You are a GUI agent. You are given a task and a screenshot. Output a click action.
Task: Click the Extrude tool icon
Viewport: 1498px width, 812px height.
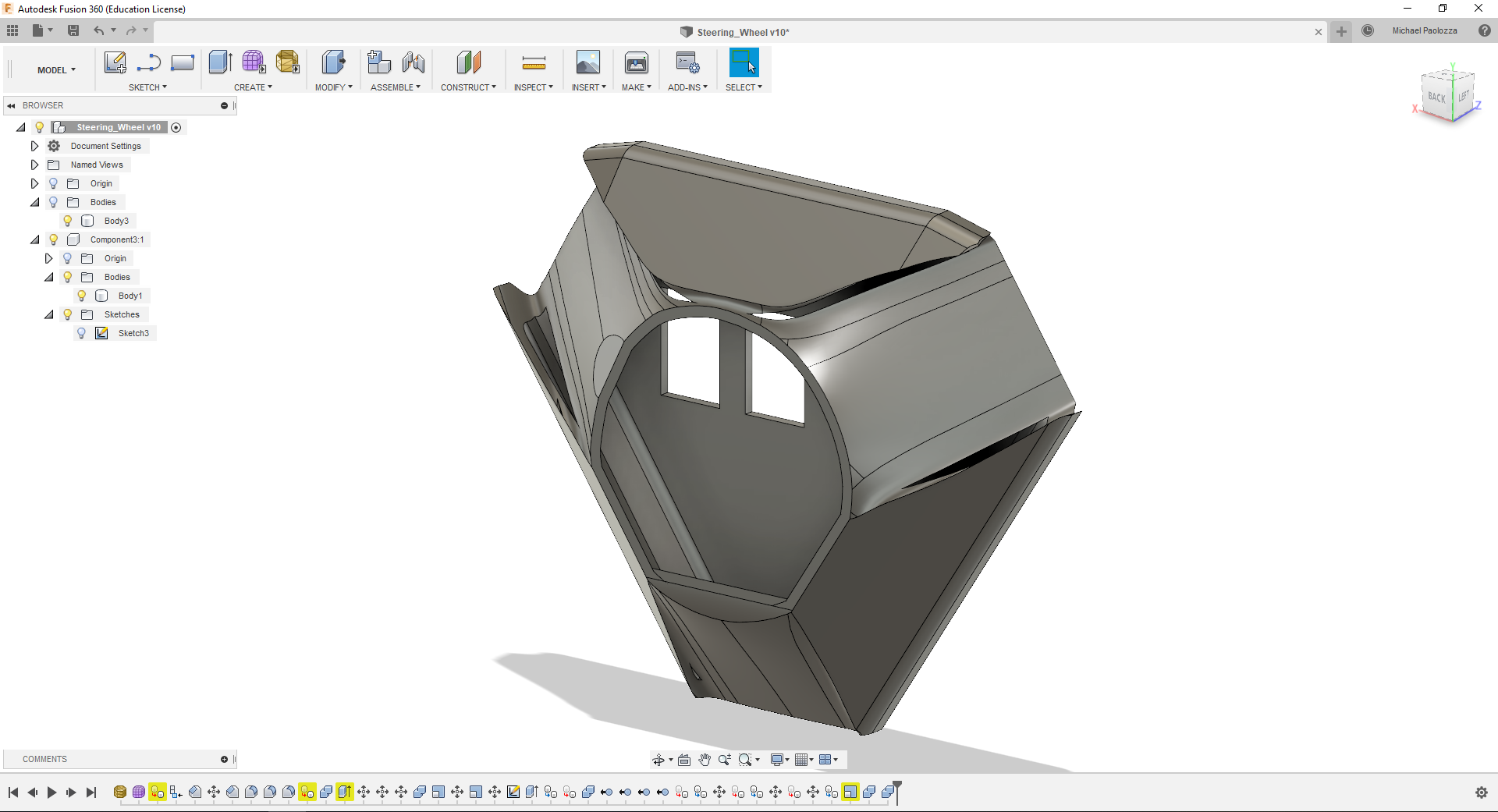(221, 62)
